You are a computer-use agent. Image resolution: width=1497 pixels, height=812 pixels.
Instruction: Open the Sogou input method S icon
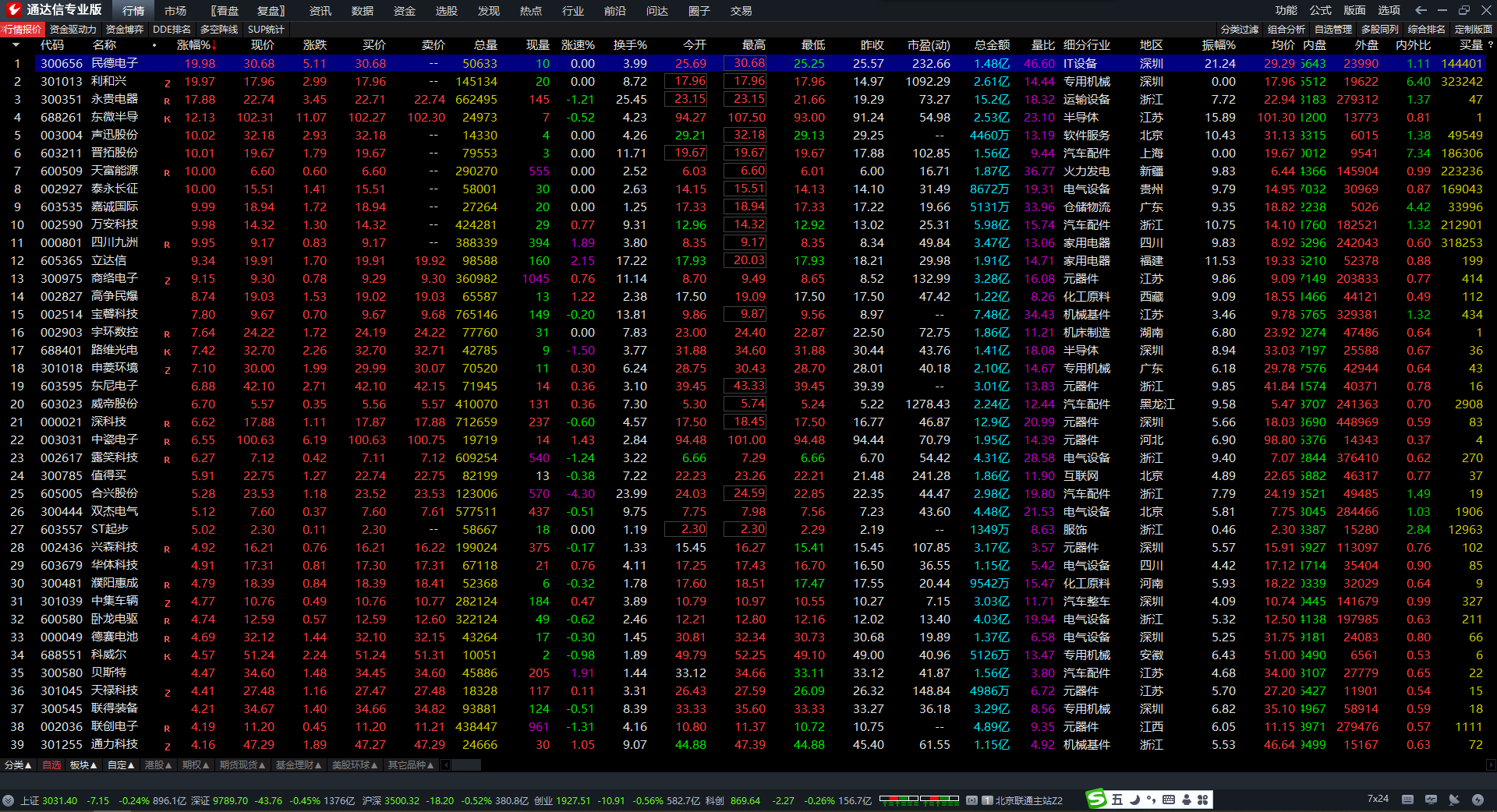[x=1096, y=799]
